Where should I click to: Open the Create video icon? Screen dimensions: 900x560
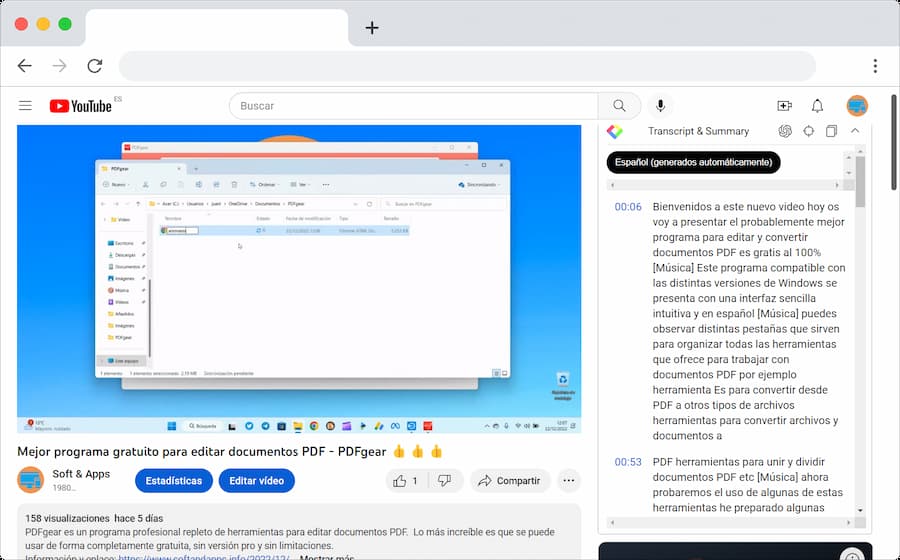click(785, 106)
